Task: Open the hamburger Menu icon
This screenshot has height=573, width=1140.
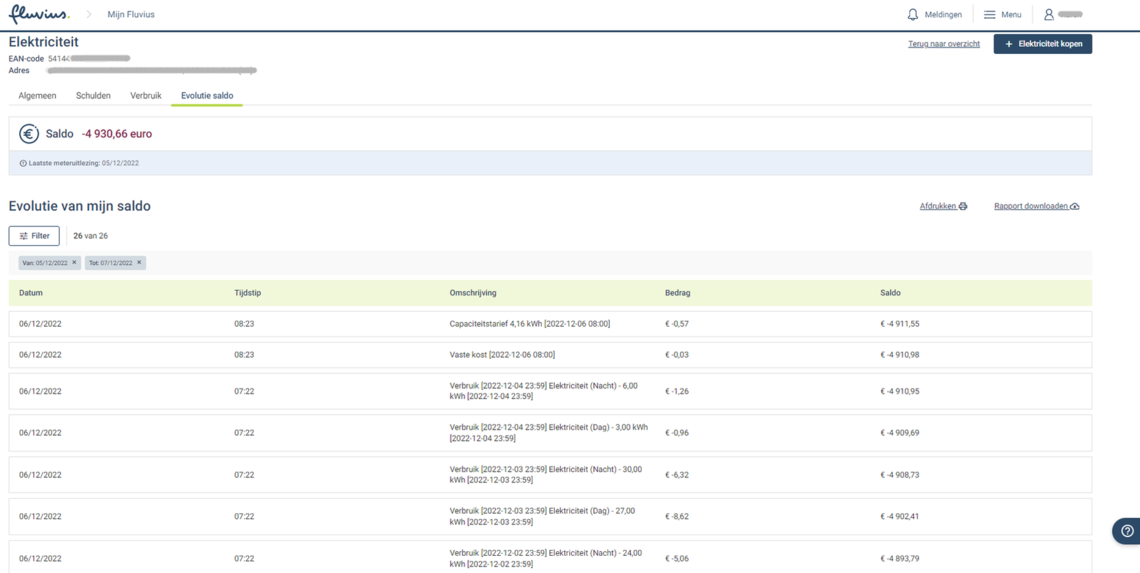Action: coord(990,15)
